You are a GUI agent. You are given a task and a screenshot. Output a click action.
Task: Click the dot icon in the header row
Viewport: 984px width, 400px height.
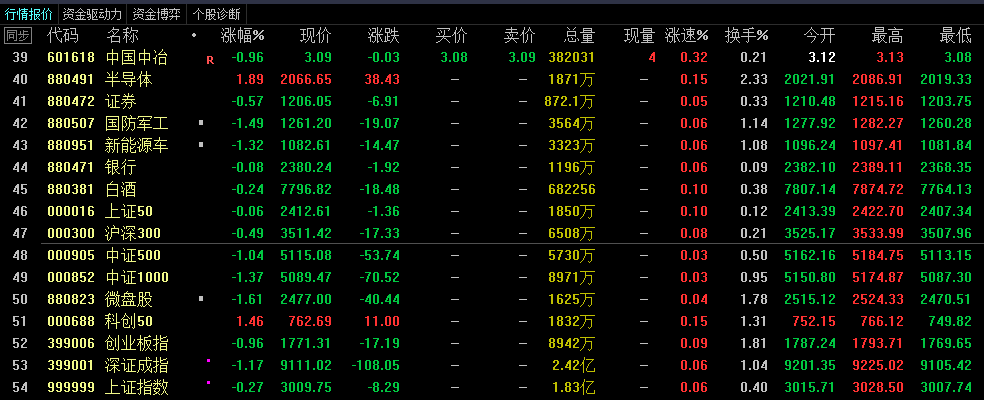point(194,35)
